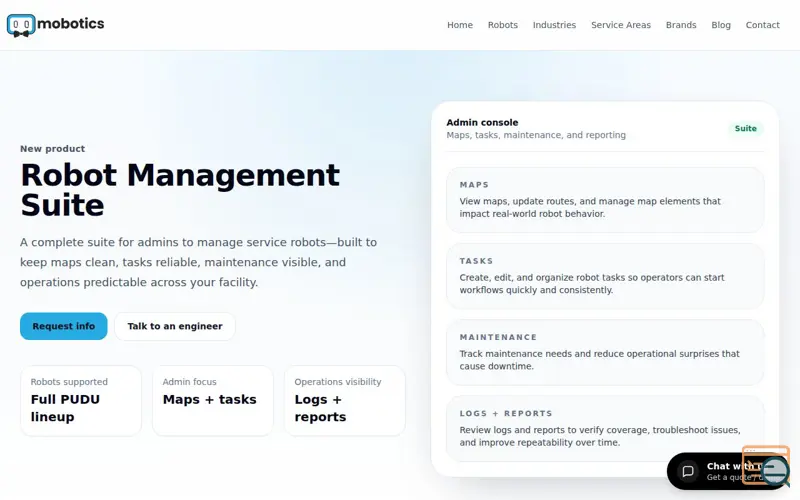Go to Industries page
800x500 pixels.
pos(554,25)
